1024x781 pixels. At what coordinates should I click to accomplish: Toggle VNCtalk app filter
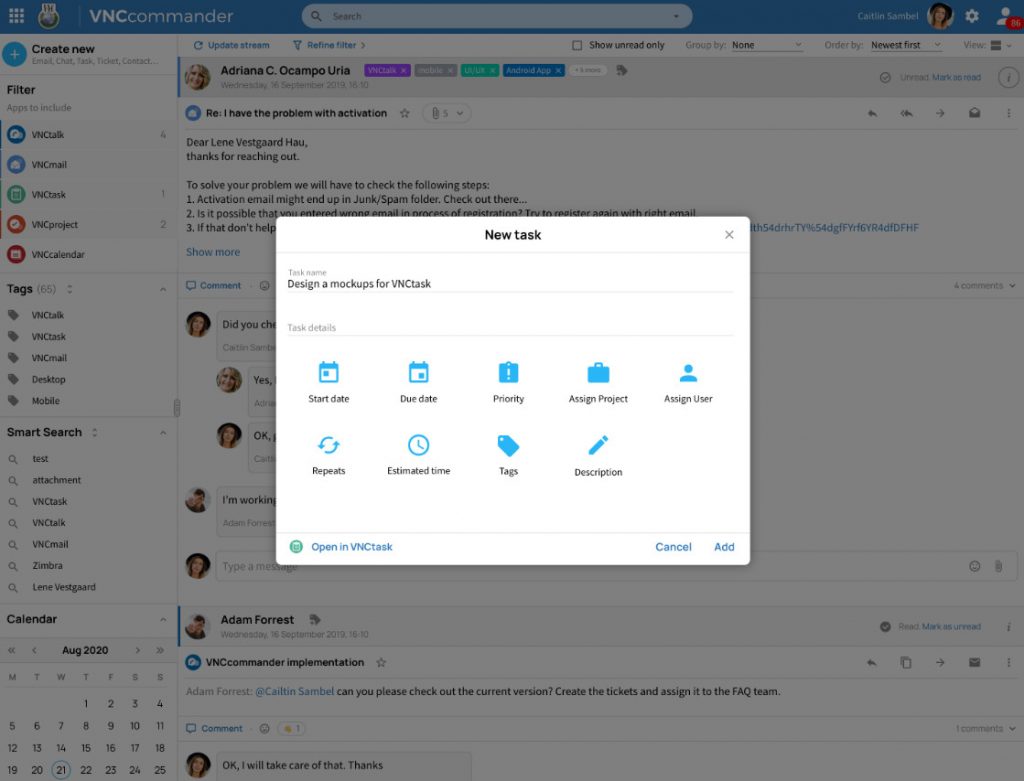click(x=88, y=135)
